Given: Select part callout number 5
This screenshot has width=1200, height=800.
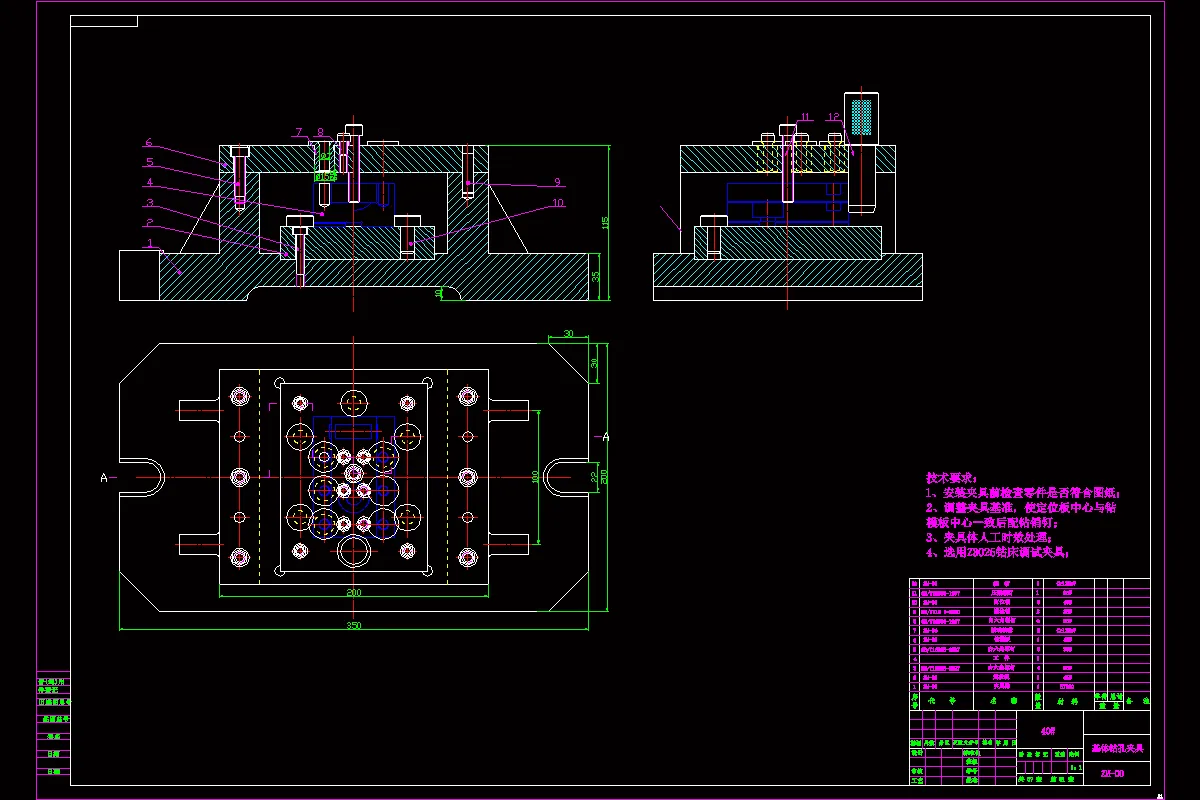Looking at the screenshot, I should tap(148, 162).
